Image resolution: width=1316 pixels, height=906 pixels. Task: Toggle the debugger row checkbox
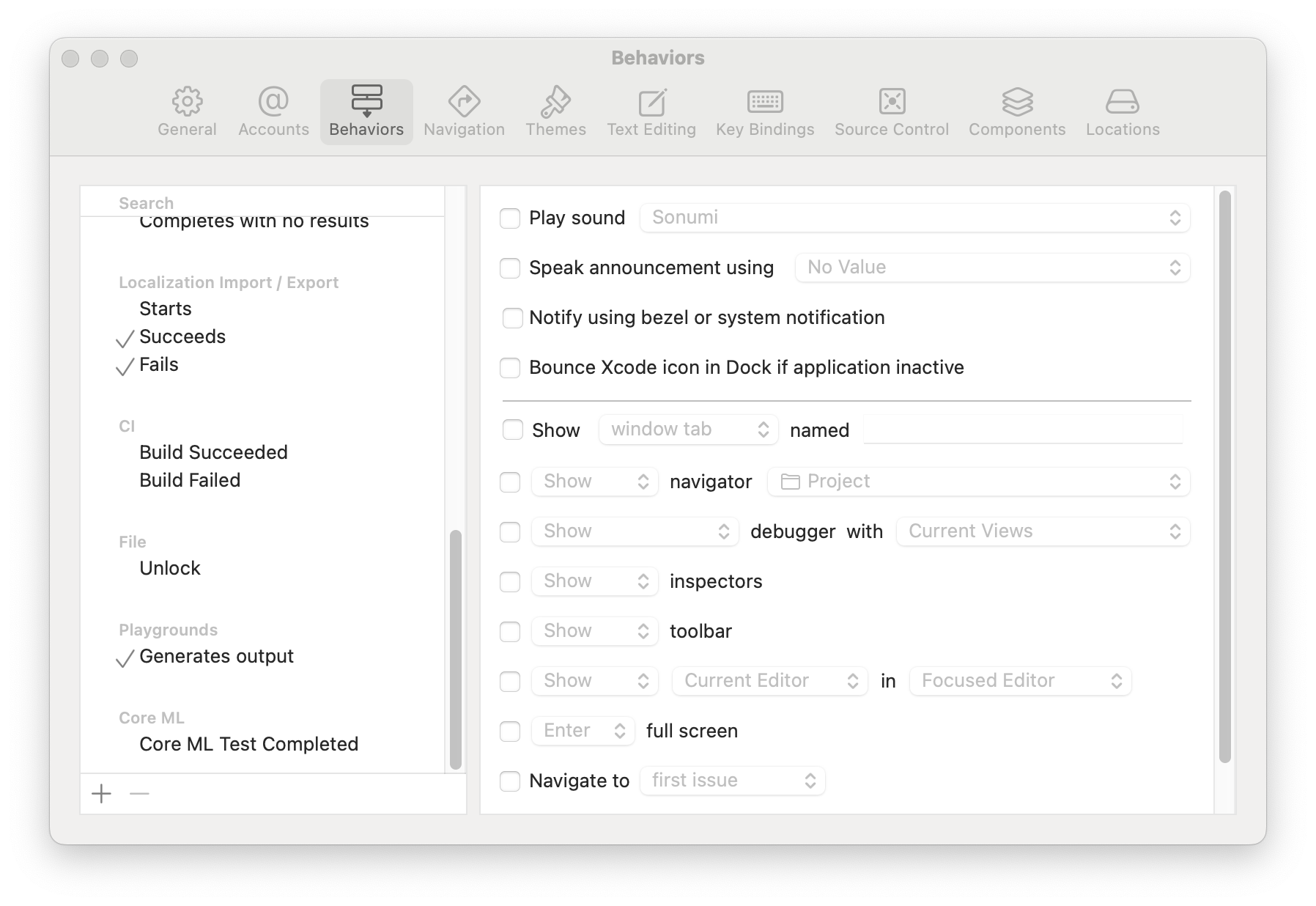point(510,532)
